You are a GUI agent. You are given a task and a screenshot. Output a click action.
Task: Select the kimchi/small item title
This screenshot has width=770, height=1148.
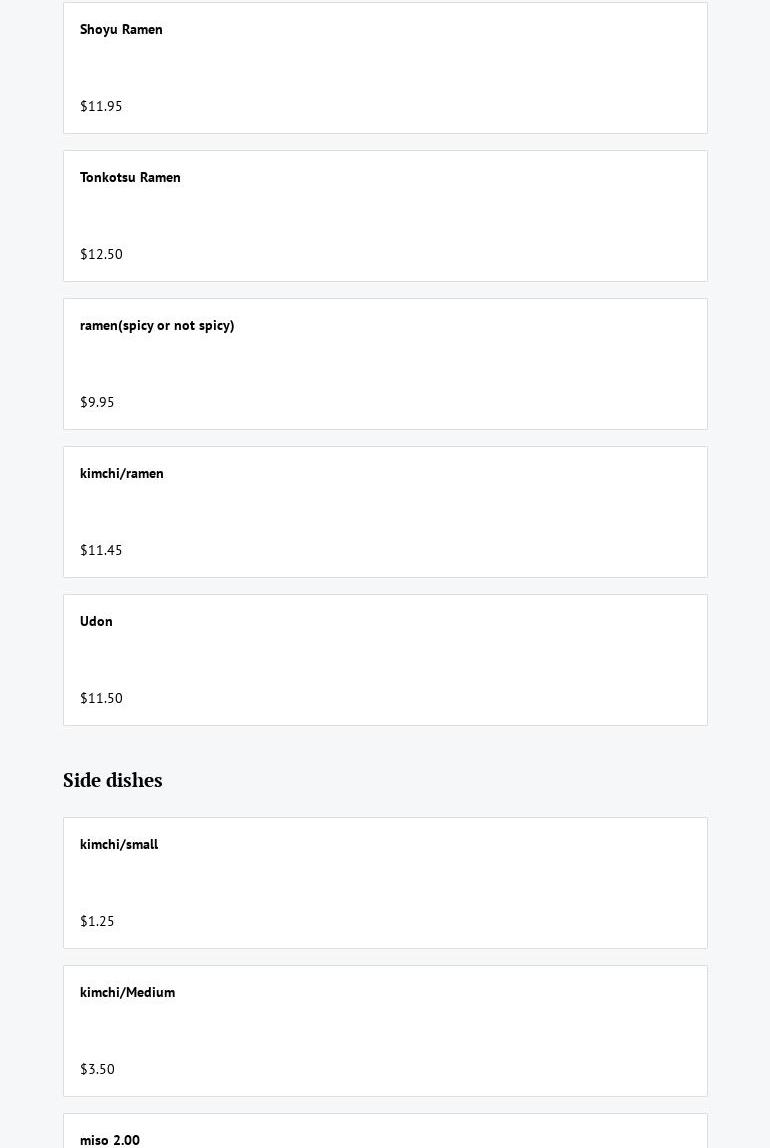coord(119,845)
